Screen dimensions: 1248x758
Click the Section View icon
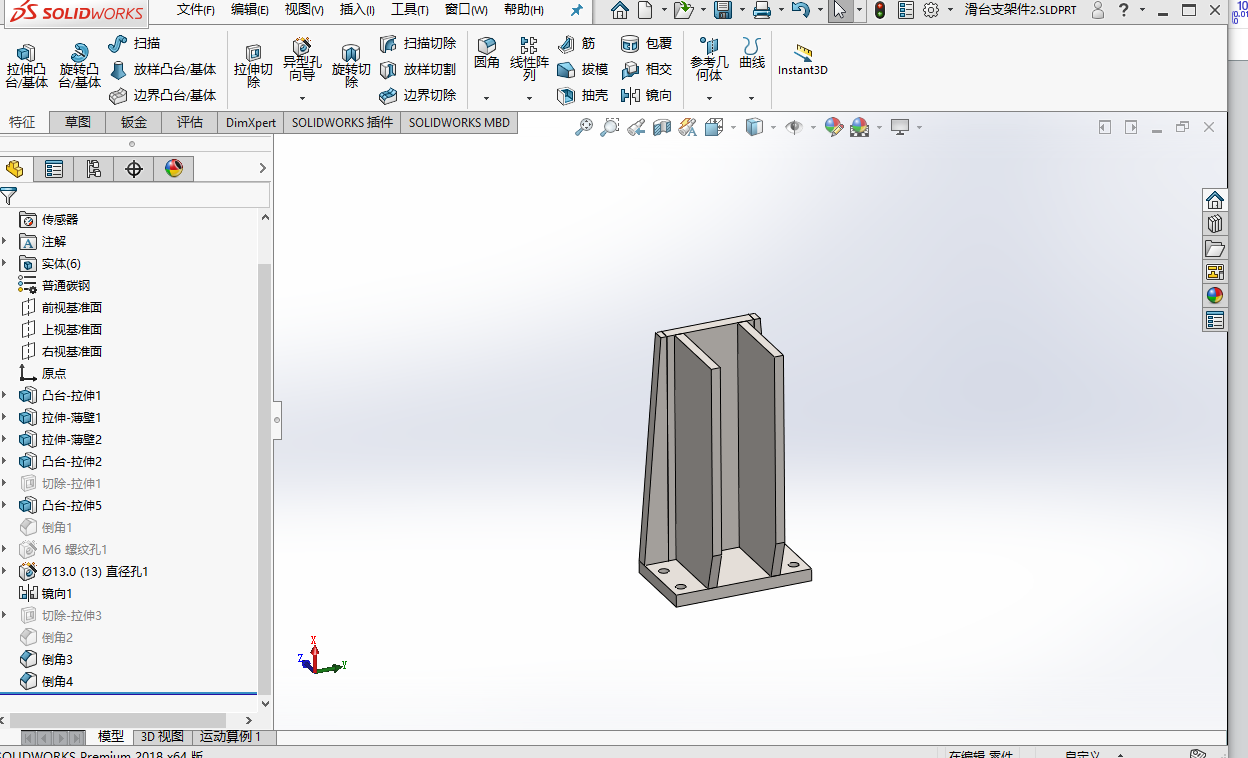coord(661,127)
